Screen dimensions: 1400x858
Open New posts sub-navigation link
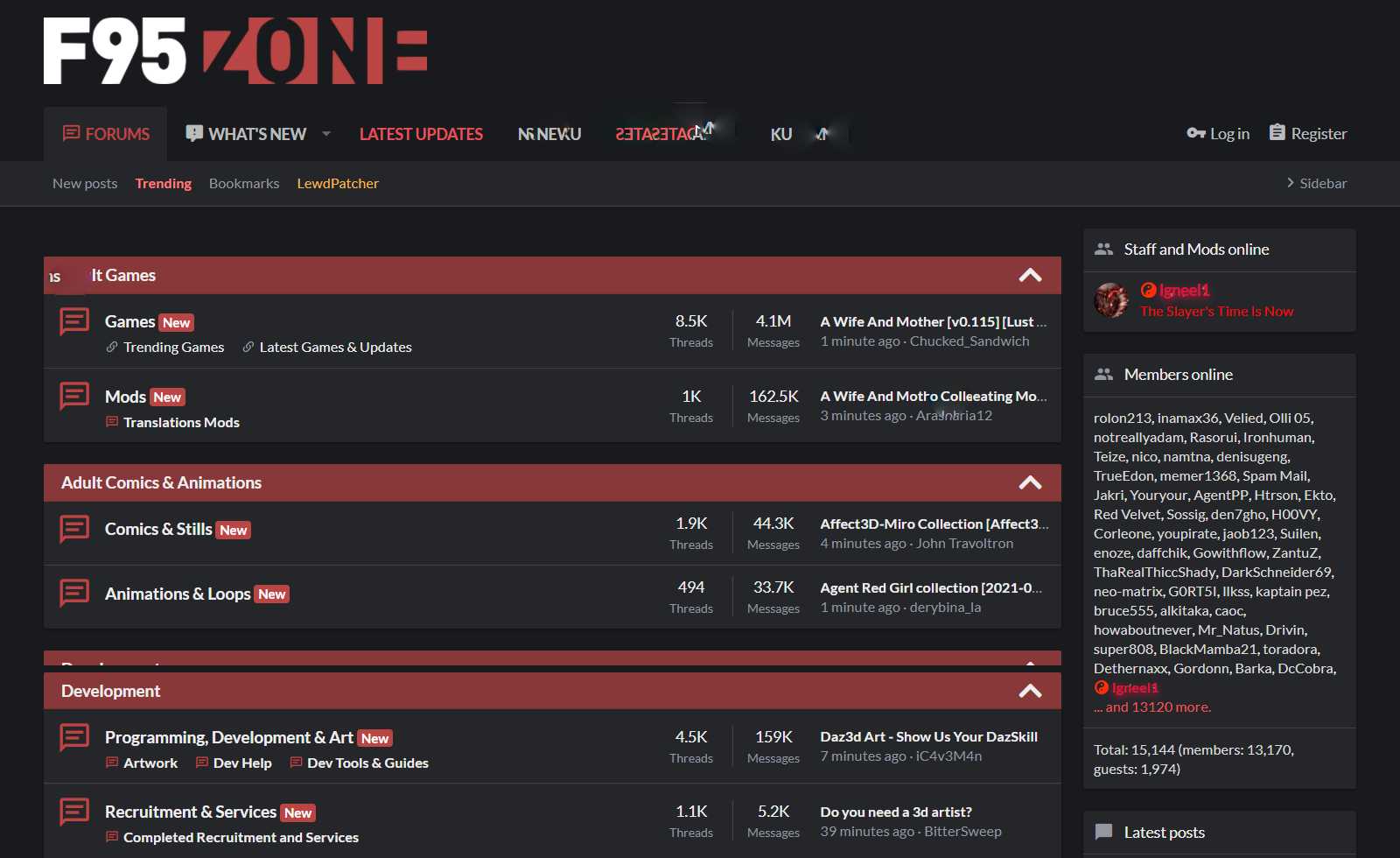pos(85,183)
